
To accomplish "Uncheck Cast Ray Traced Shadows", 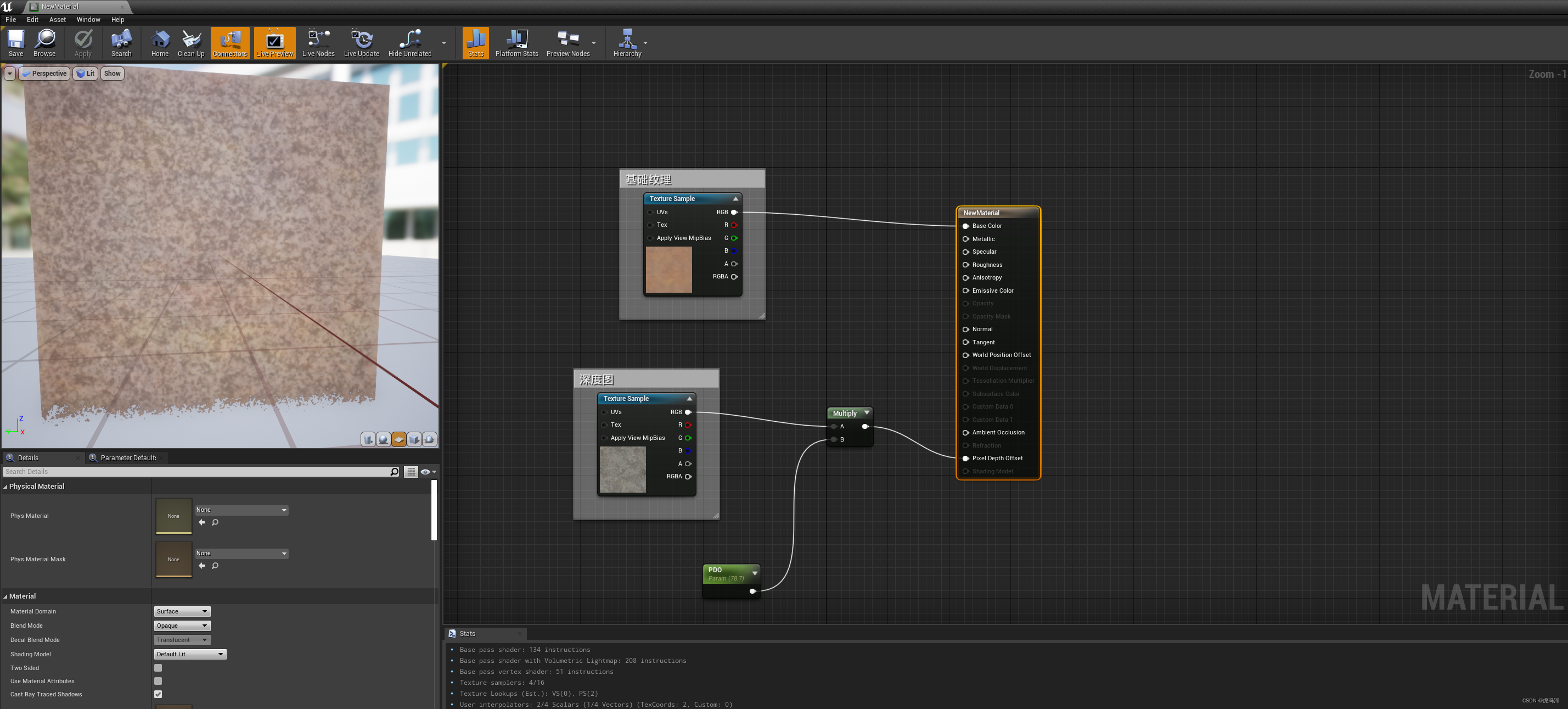I will tap(158, 694).
